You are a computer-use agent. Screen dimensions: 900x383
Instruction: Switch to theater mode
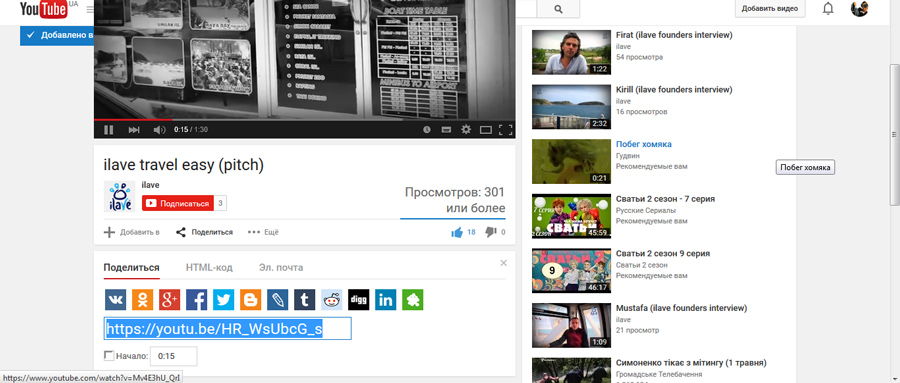click(x=486, y=130)
